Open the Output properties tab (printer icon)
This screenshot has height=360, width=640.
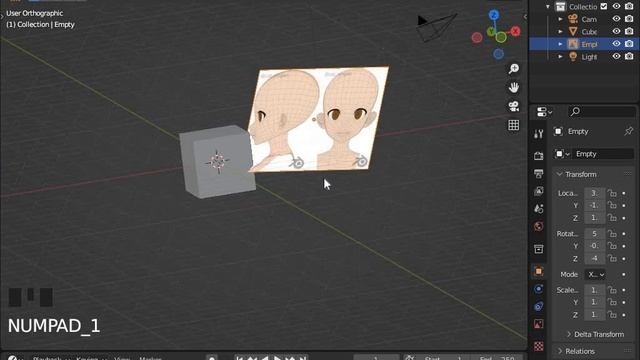point(538,173)
